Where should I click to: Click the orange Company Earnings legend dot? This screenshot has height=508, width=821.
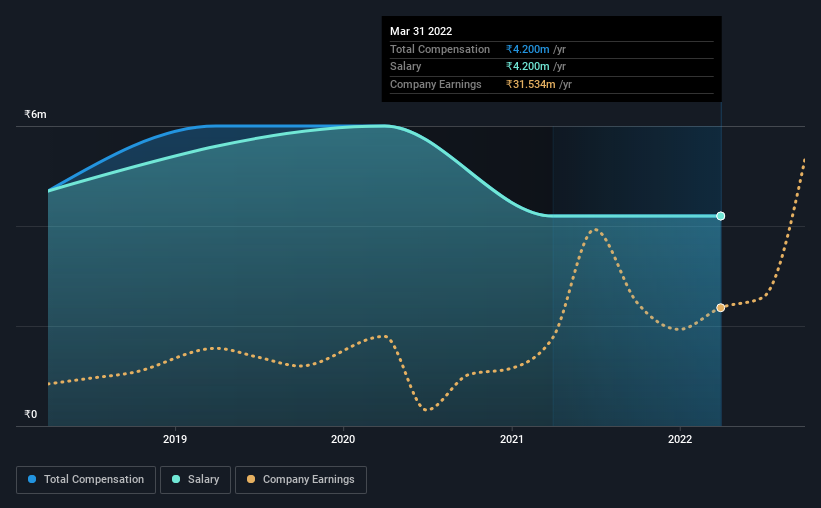[251, 479]
